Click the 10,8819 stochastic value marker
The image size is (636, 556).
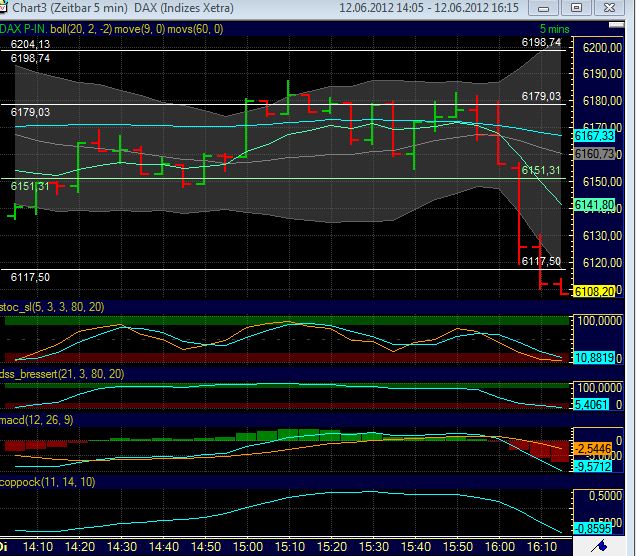click(594, 358)
